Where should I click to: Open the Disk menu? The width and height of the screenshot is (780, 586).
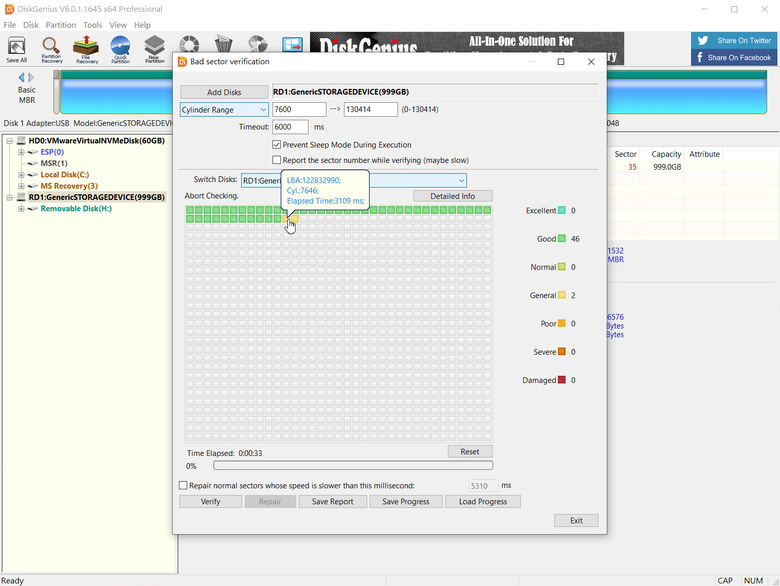click(x=31, y=25)
